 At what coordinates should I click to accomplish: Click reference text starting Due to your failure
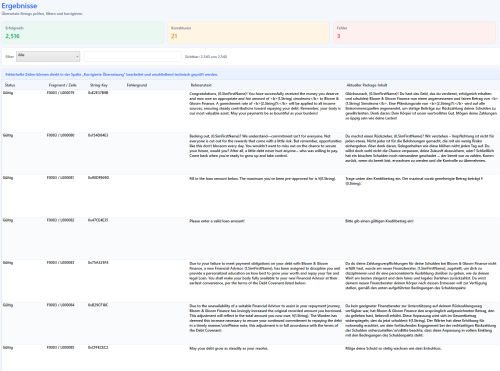[x=265, y=273]
